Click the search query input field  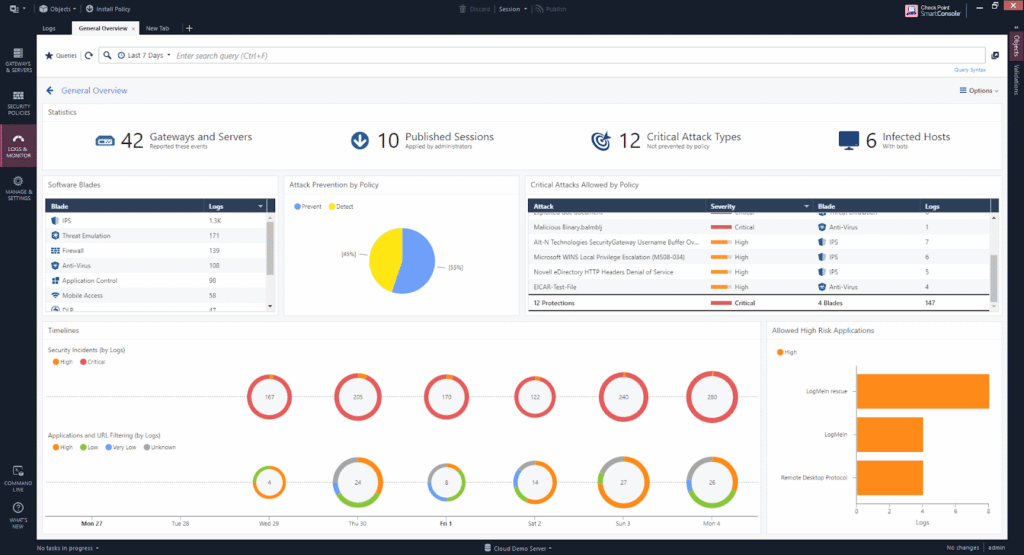point(578,56)
